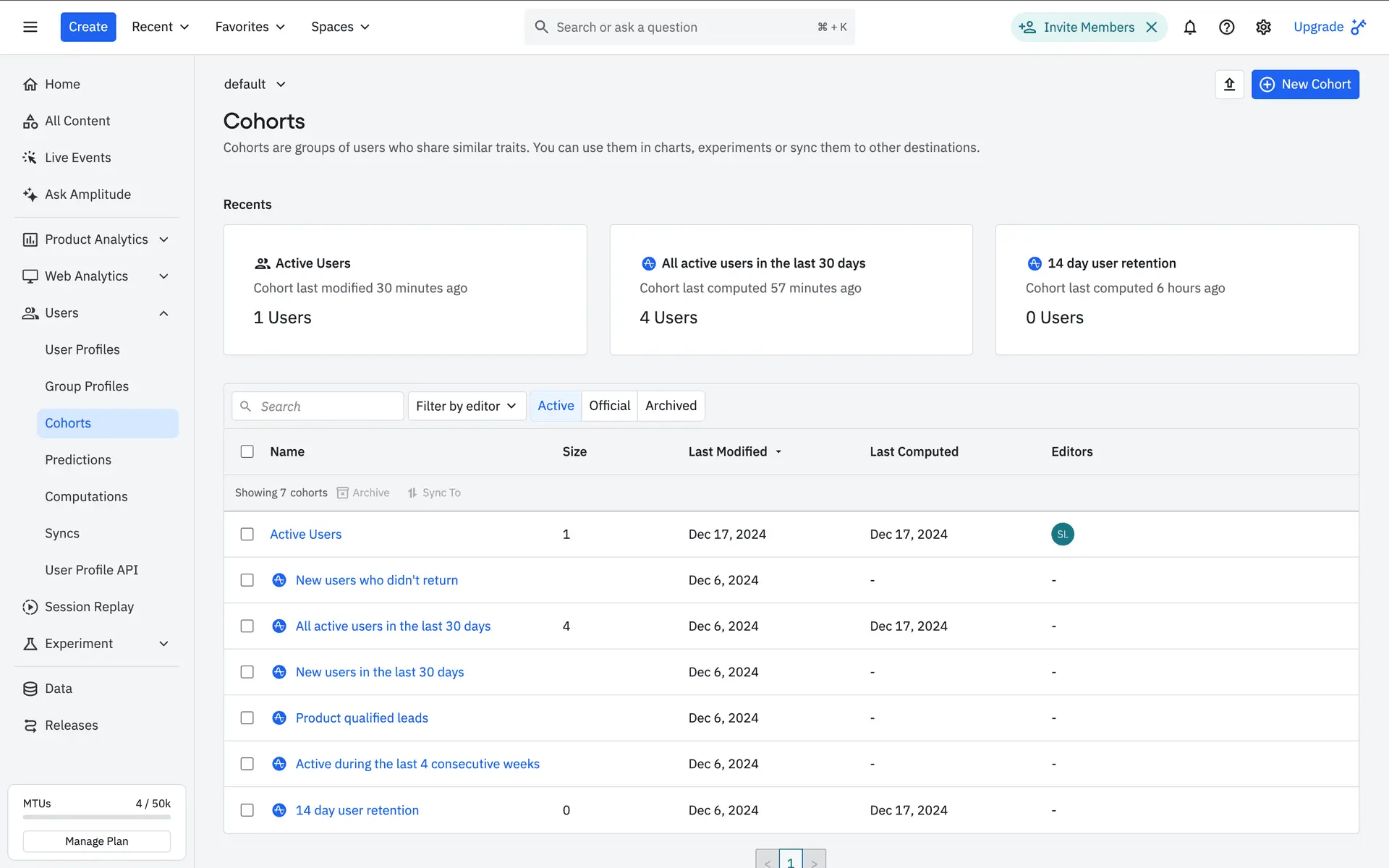Open the Filter by editor dropdown
The width and height of the screenshot is (1389, 868).
(467, 407)
